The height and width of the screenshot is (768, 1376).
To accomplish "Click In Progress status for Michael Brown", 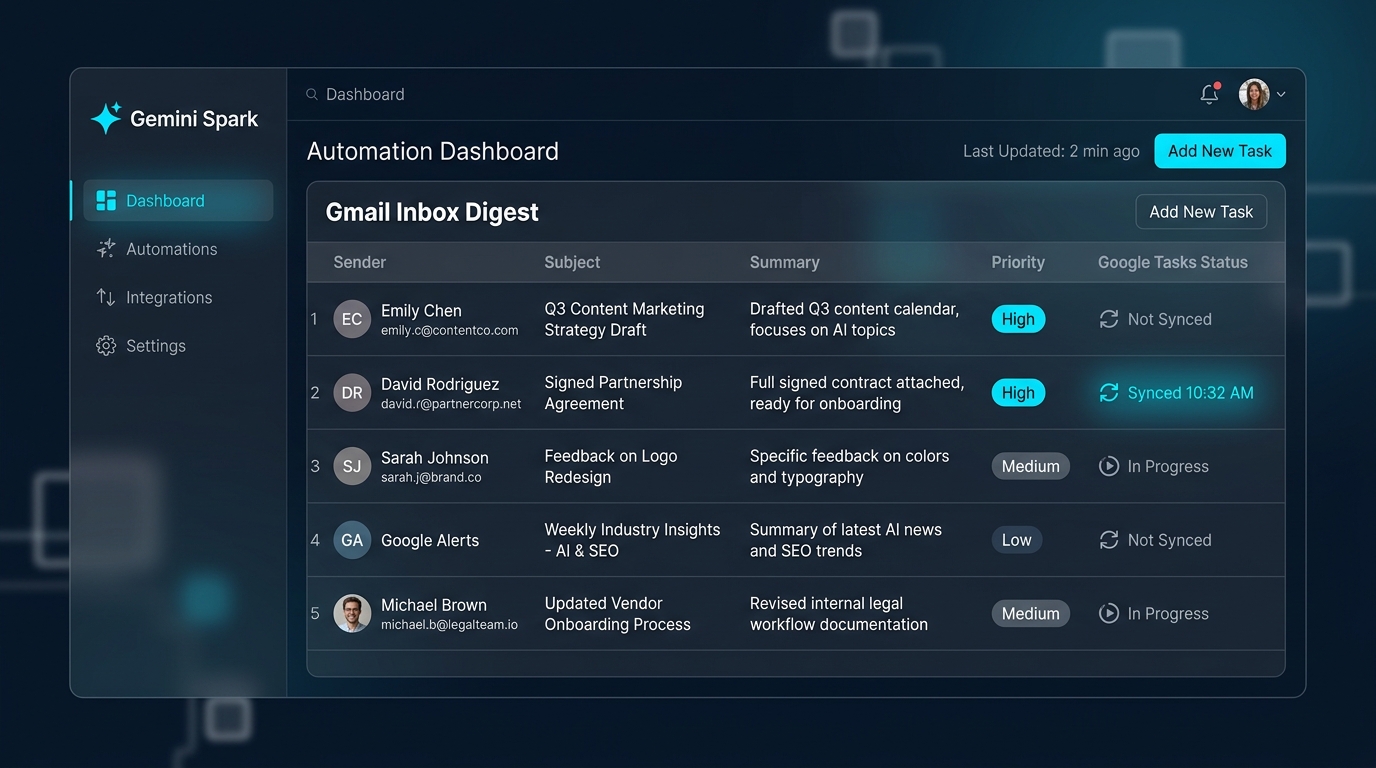I will pyautogui.click(x=1154, y=613).
